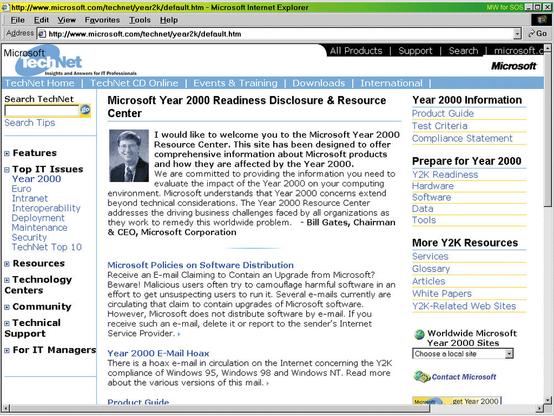554x416 pixels.
Task: Open Microsoft Policies on Software Distribution
Action: (200, 265)
